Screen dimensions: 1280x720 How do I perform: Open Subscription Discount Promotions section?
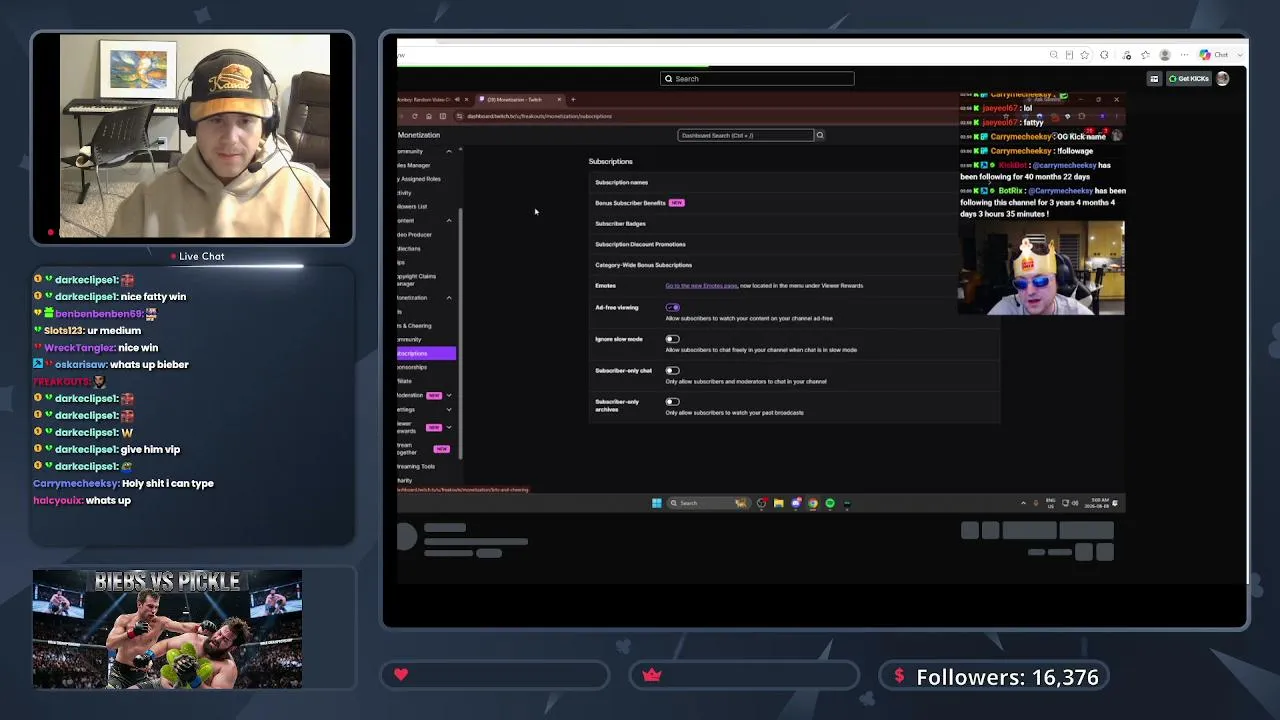793,245
